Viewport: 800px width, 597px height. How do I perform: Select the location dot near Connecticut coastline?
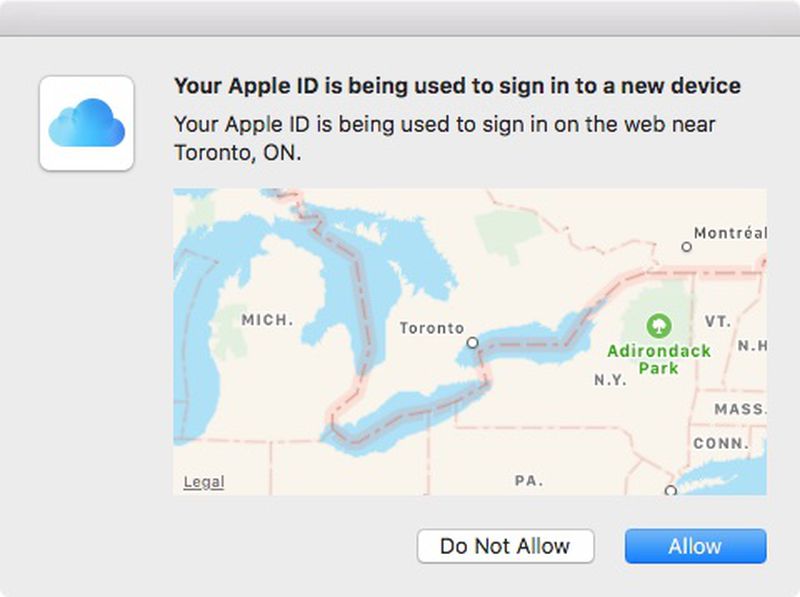[669, 491]
